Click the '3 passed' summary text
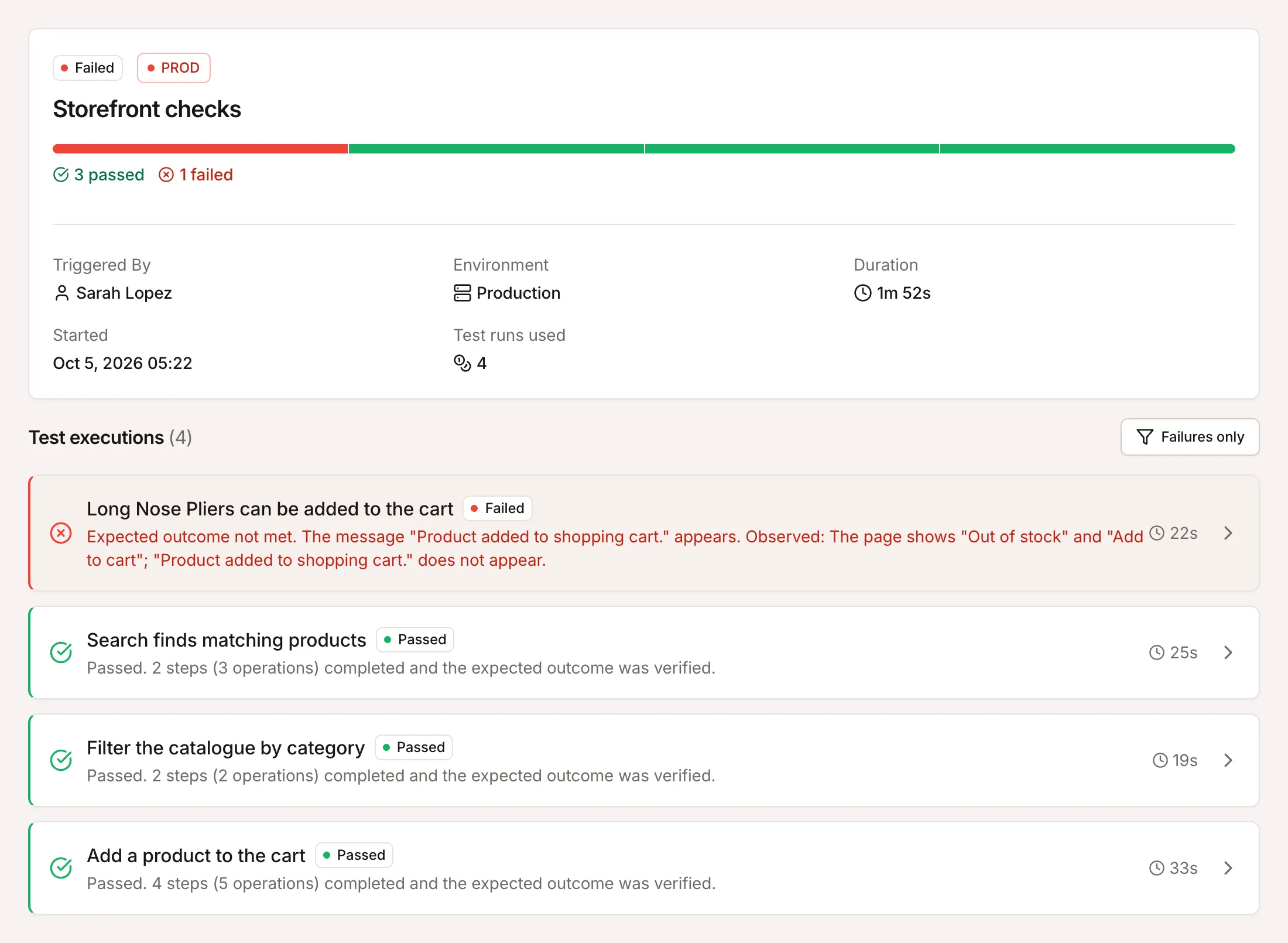The width and height of the screenshot is (1288, 943). tap(109, 175)
